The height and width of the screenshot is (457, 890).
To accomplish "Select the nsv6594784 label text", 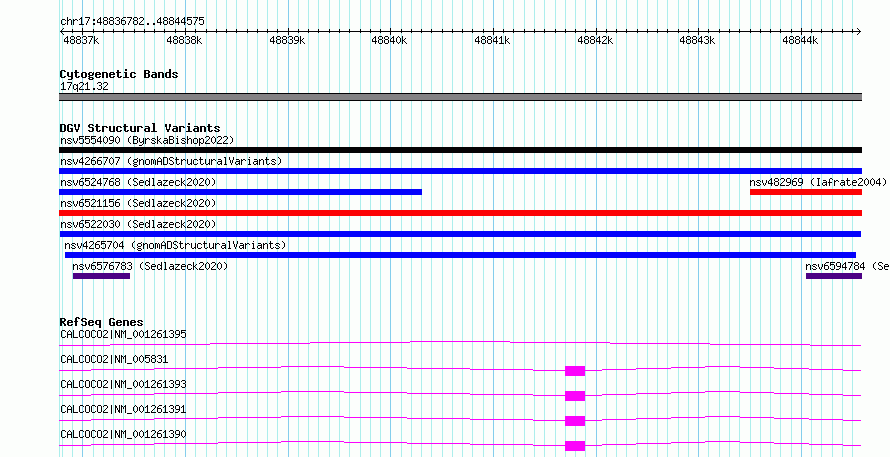I will (847, 266).
